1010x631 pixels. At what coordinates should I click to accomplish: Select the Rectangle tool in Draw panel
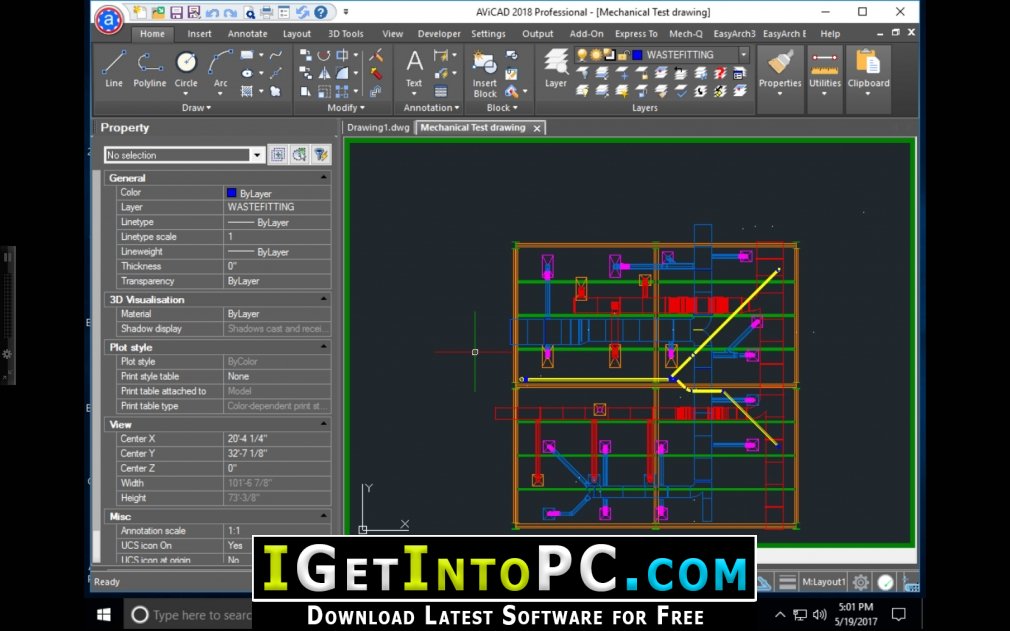pos(247,55)
